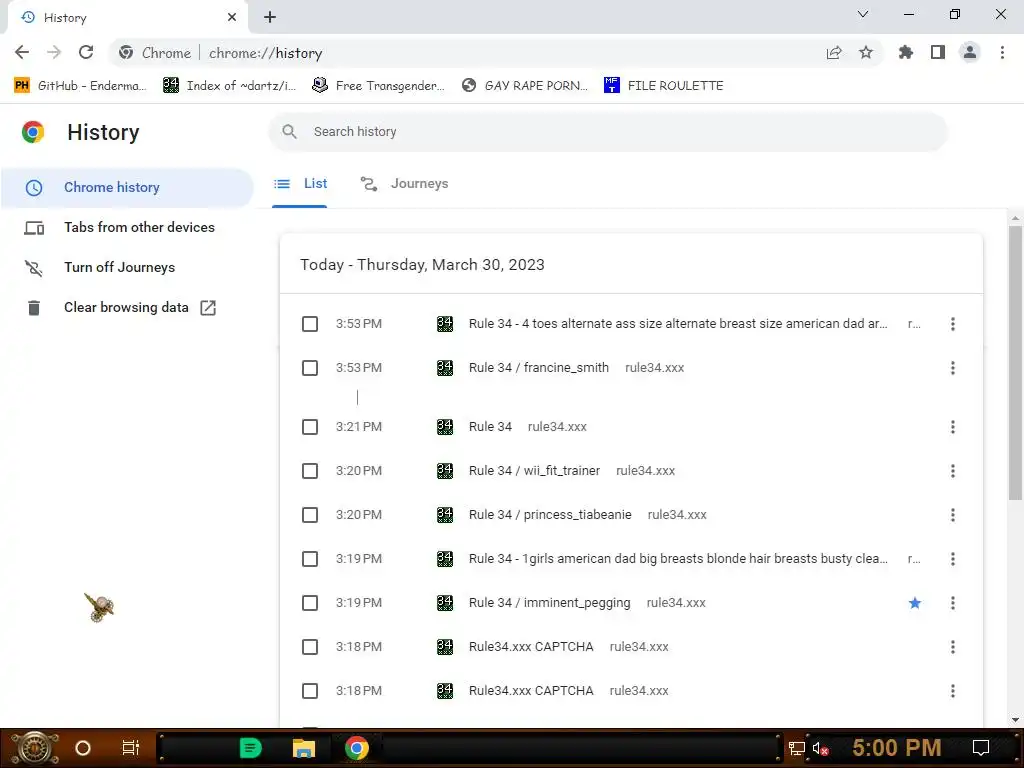Open actions menu for the princess_tiabeanie entry
The image size is (1024, 768).
[953, 515]
